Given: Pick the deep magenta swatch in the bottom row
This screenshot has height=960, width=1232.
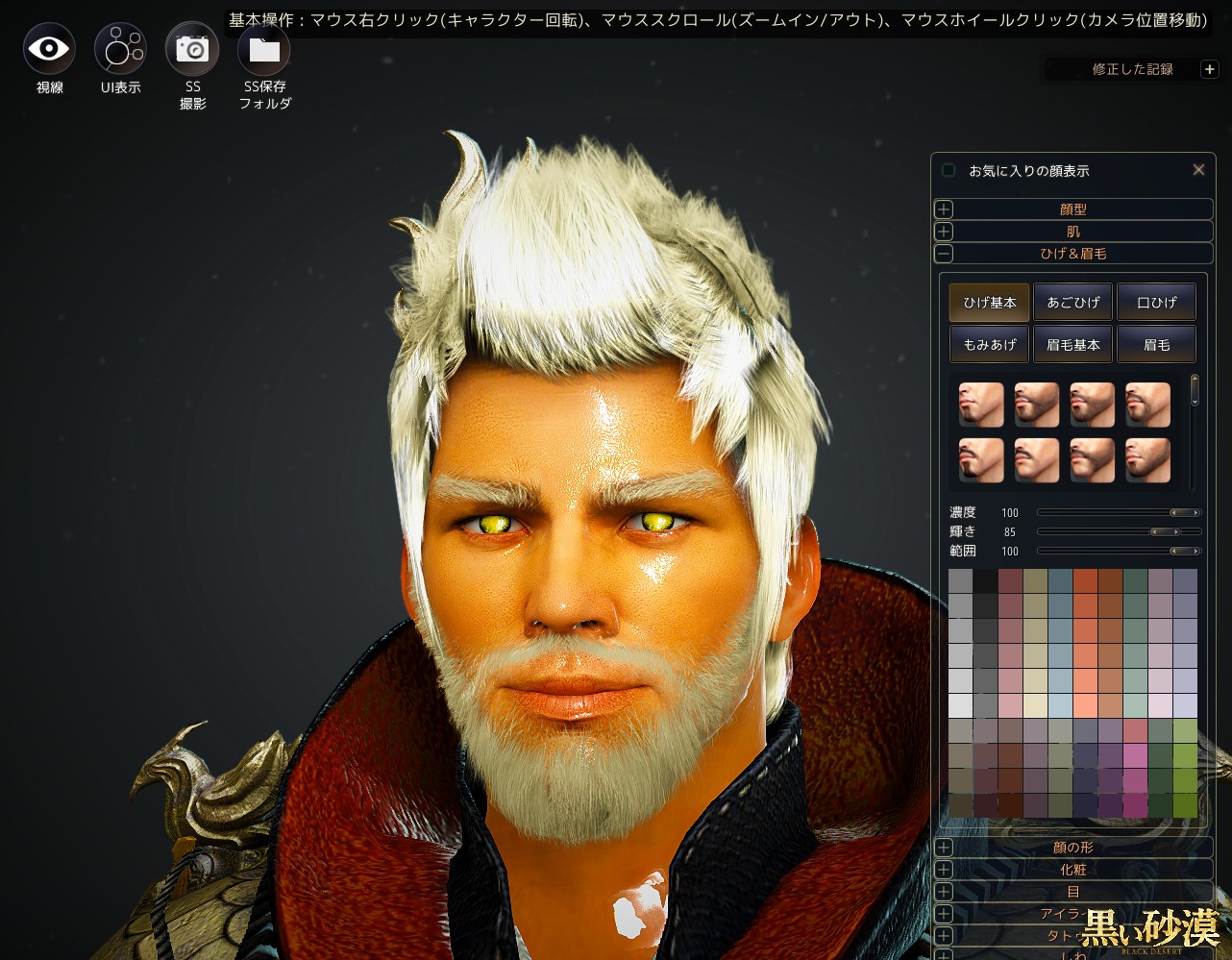Looking at the screenshot, I should pyautogui.click(x=1136, y=805).
